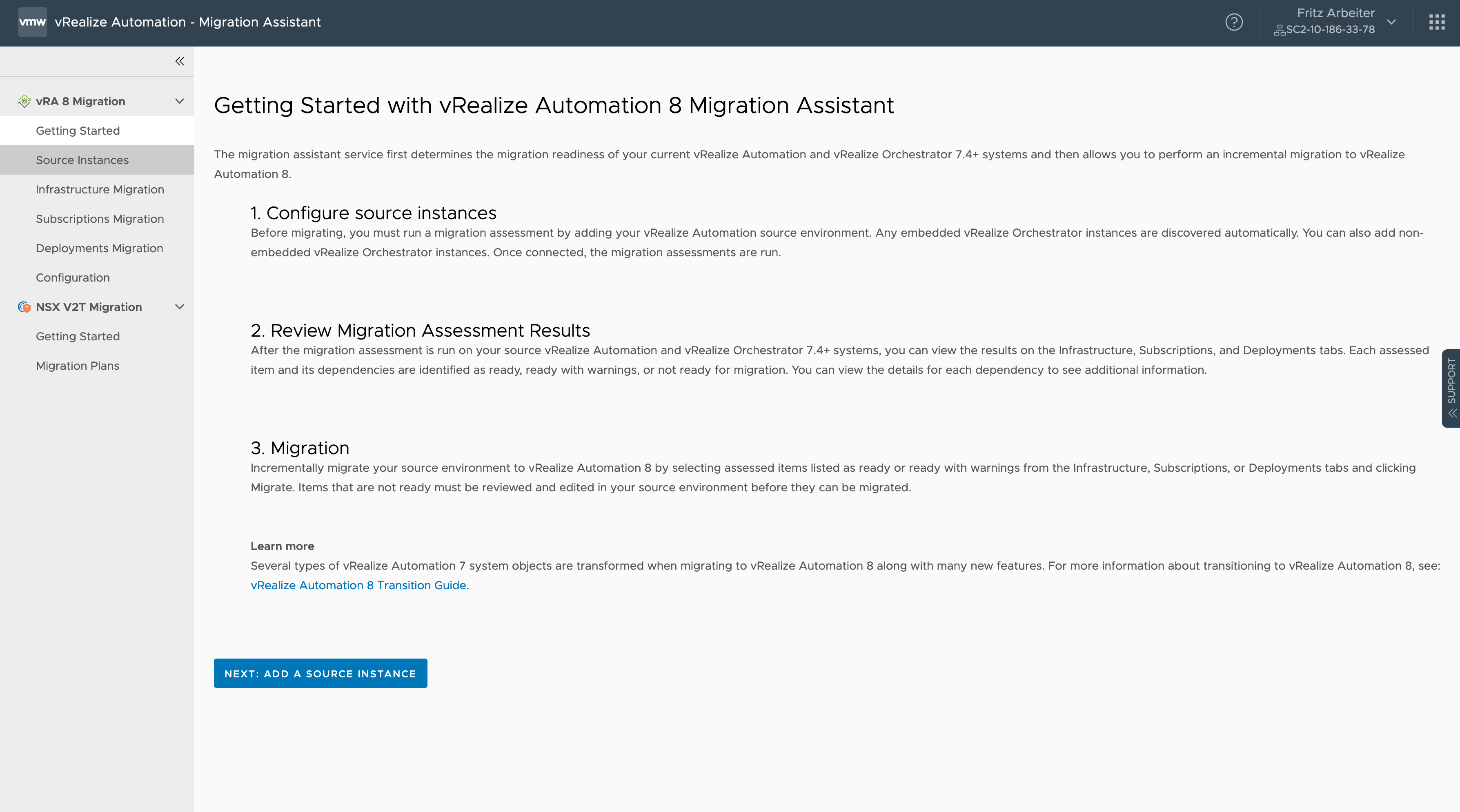Click Infrastructure Migration sidebar item
1460x812 pixels.
click(x=99, y=189)
